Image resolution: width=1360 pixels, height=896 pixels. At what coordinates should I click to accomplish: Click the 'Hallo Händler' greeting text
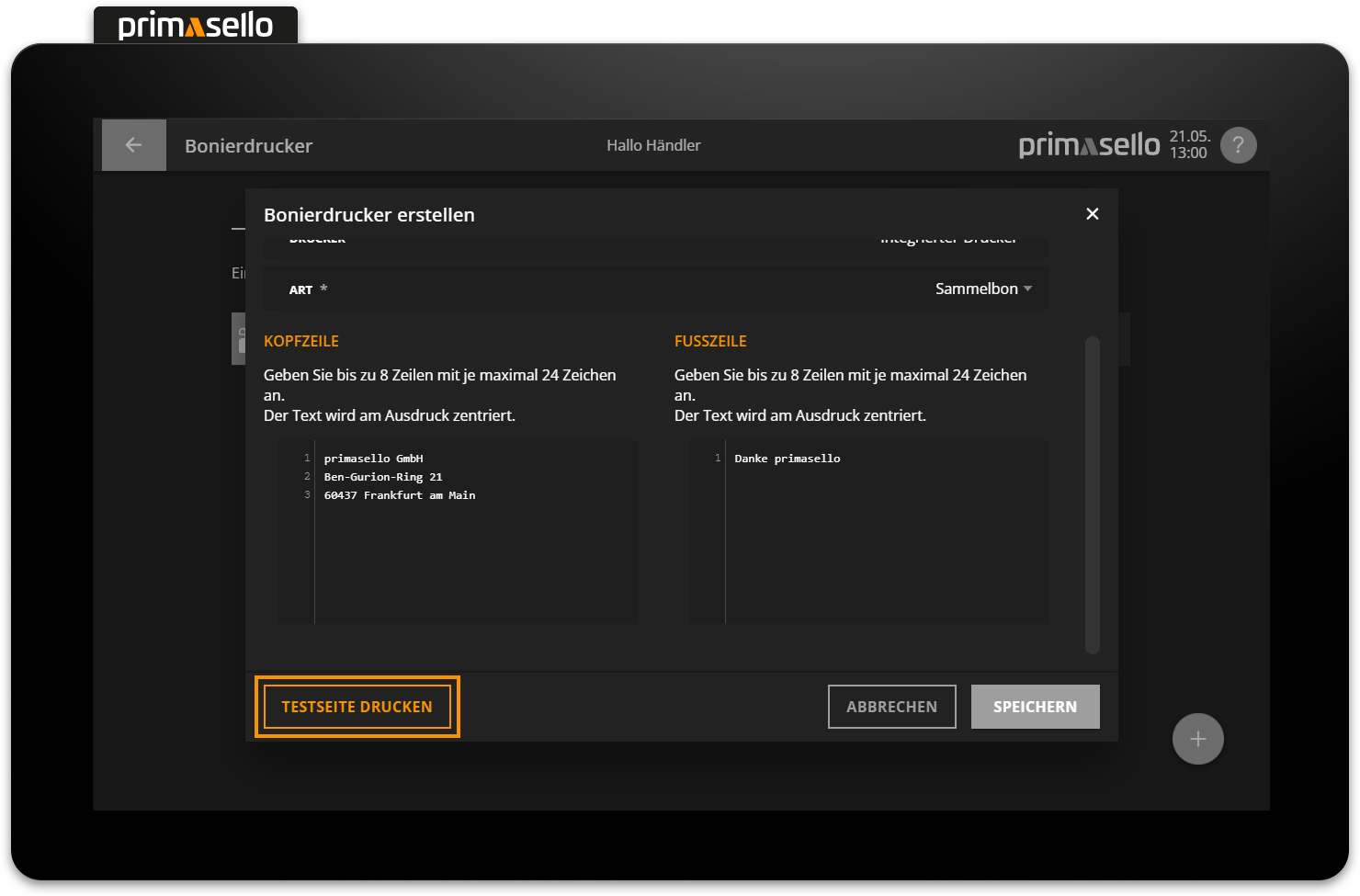click(653, 145)
